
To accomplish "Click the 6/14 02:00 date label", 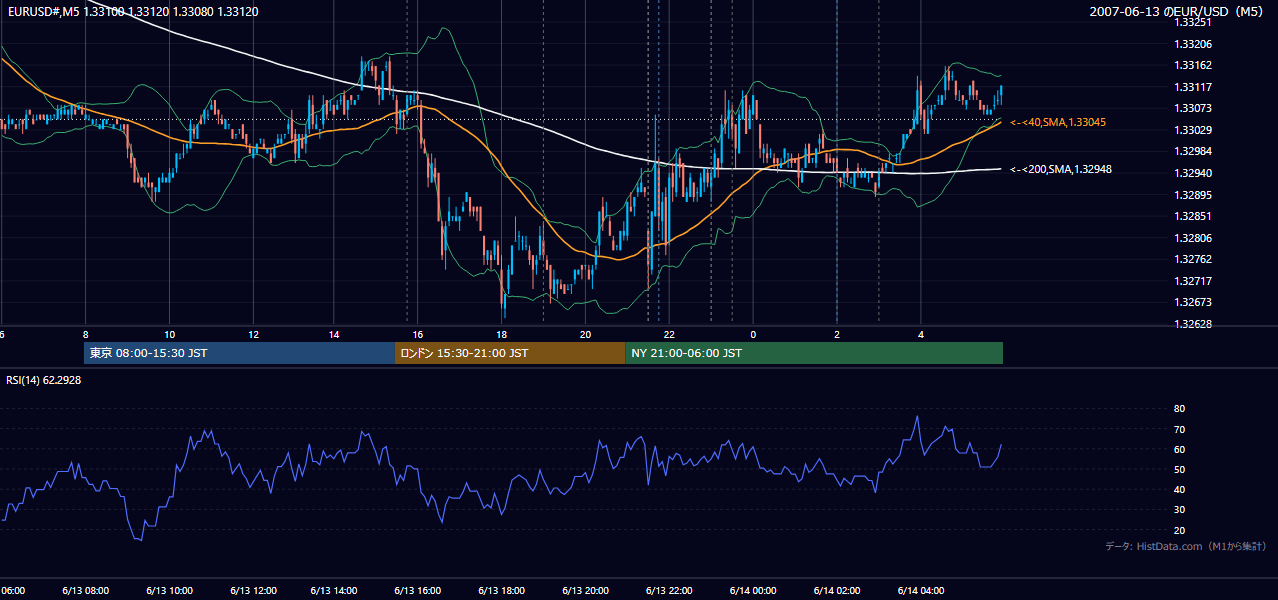I will 837,591.
